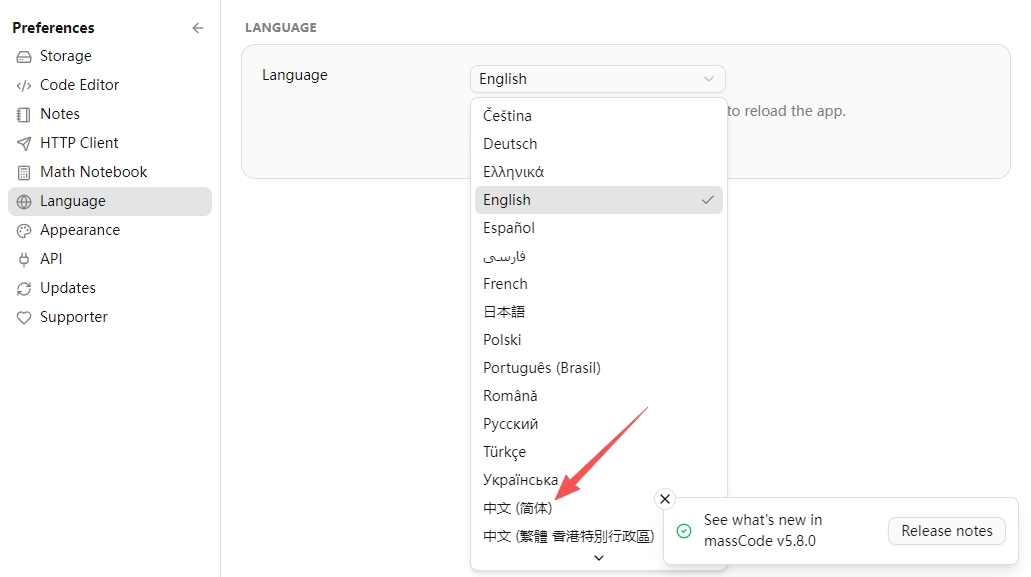The width and height of the screenshot is (1031, 577).
Task: Choose فارسی from the language list
Action: [598, 256]
